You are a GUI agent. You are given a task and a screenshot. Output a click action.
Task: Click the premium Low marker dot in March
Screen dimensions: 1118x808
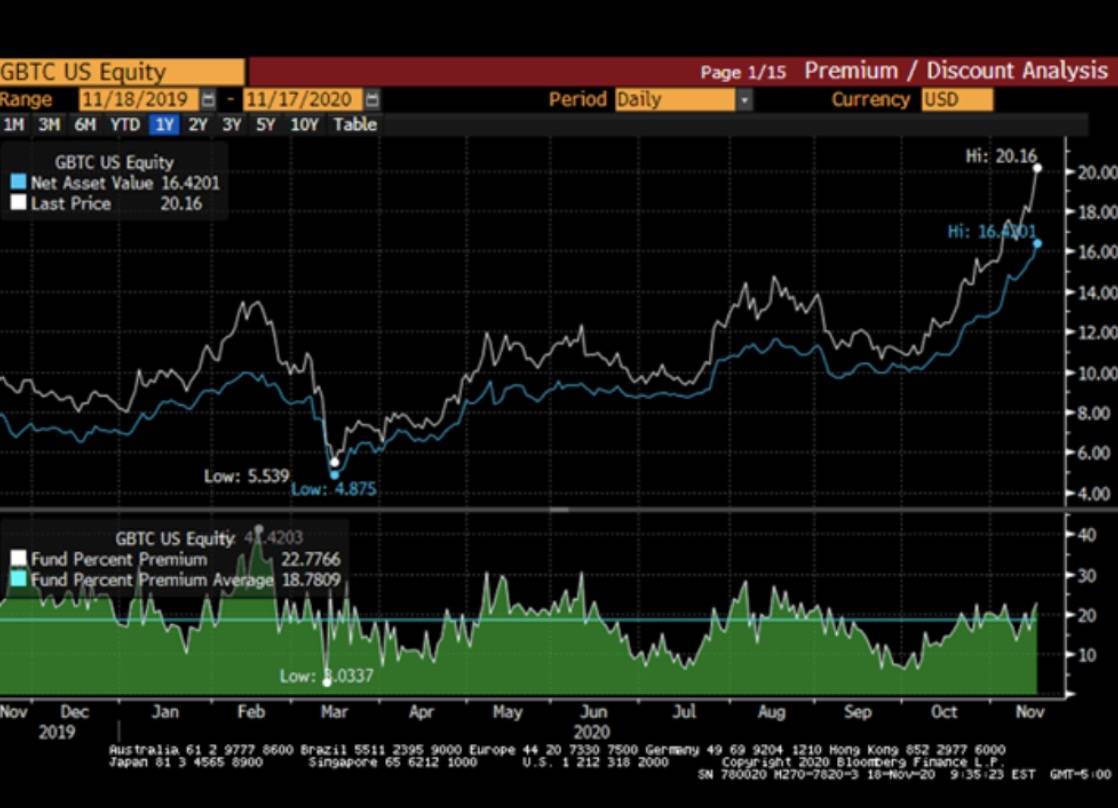tap(327, 682)
